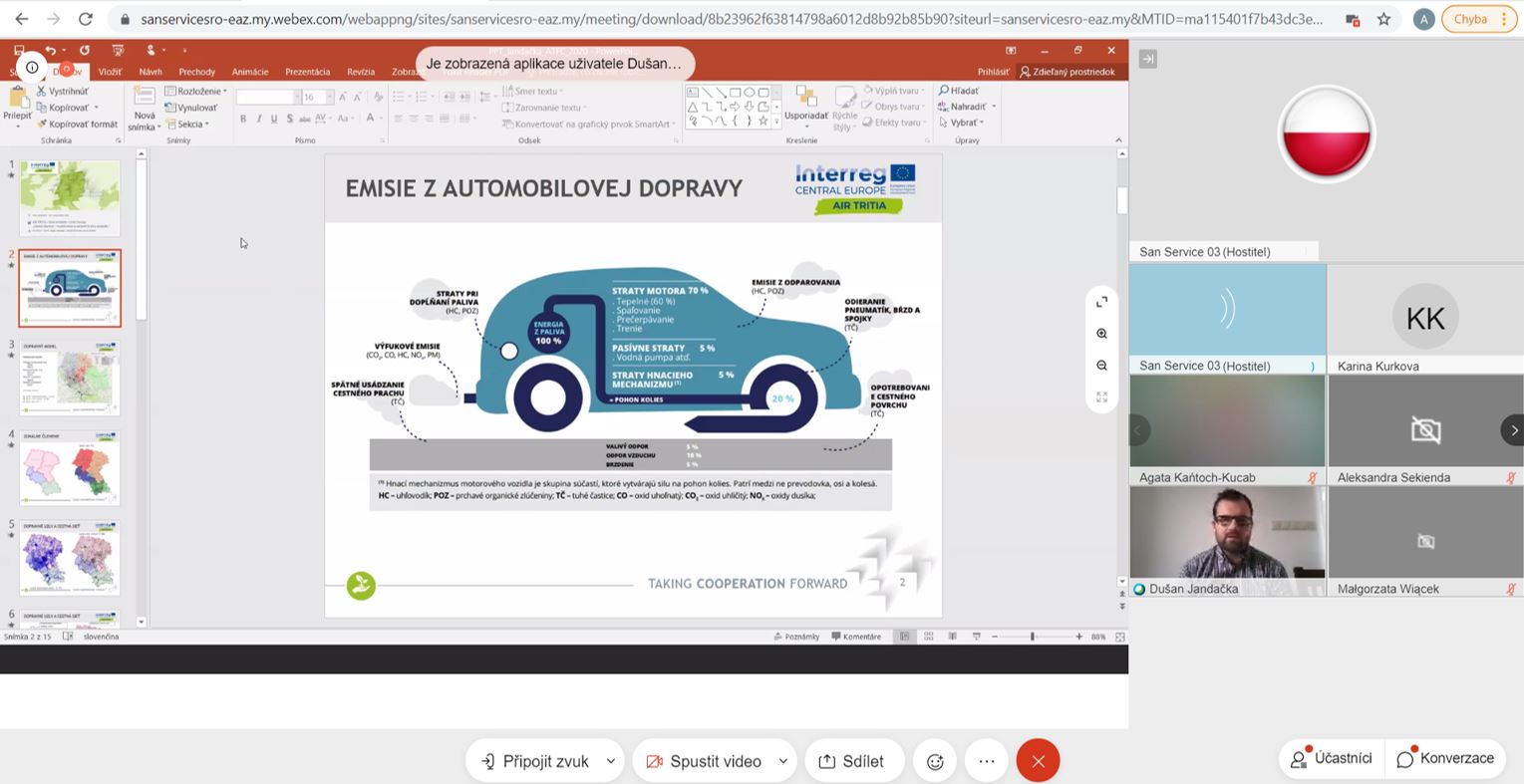
Task: Click fit slide to window icon in status bar
Action: point(1120,637)
